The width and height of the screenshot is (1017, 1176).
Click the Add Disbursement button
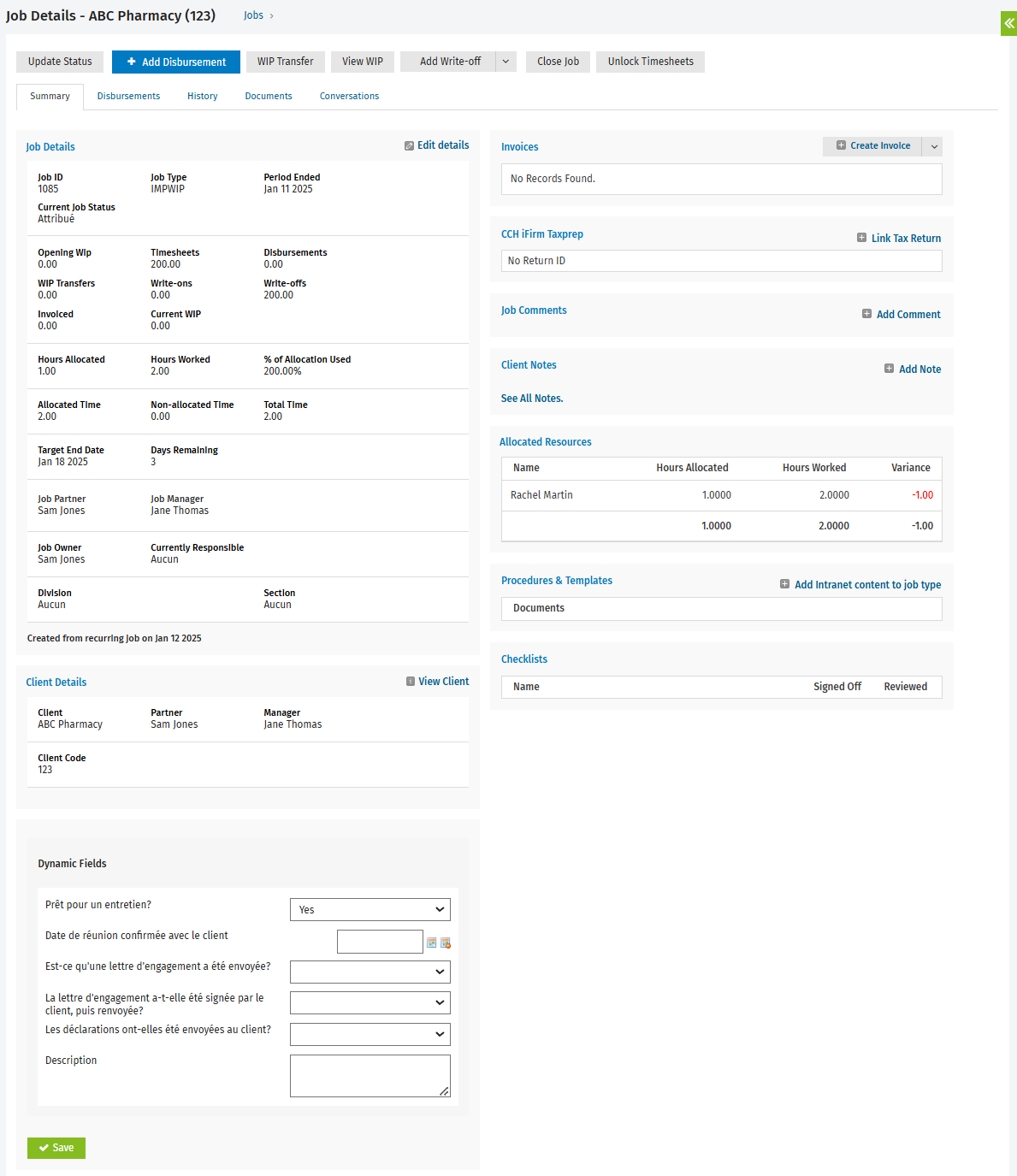pyautogui.click(x=176, y=62)
